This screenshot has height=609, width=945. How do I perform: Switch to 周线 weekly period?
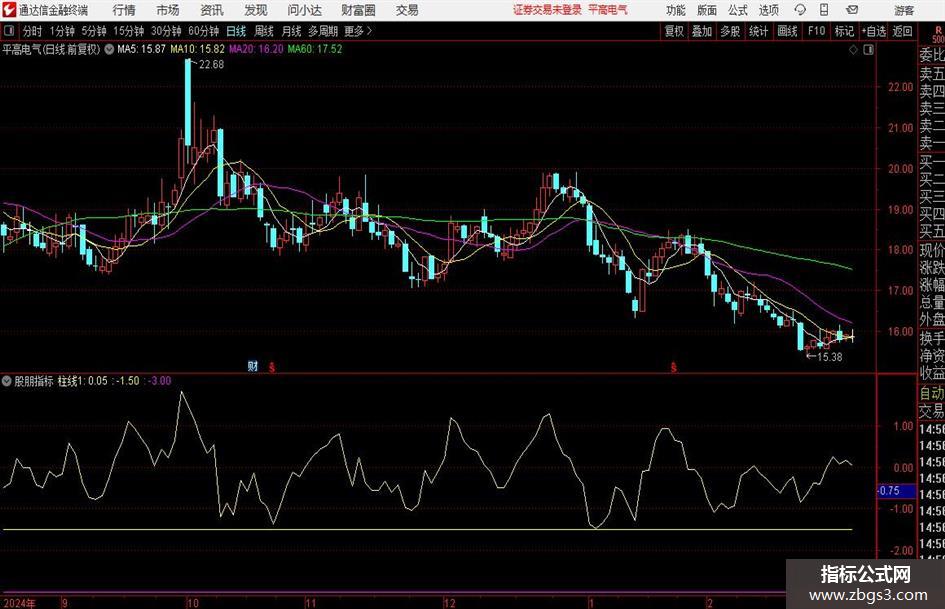[x=264, y=31]
